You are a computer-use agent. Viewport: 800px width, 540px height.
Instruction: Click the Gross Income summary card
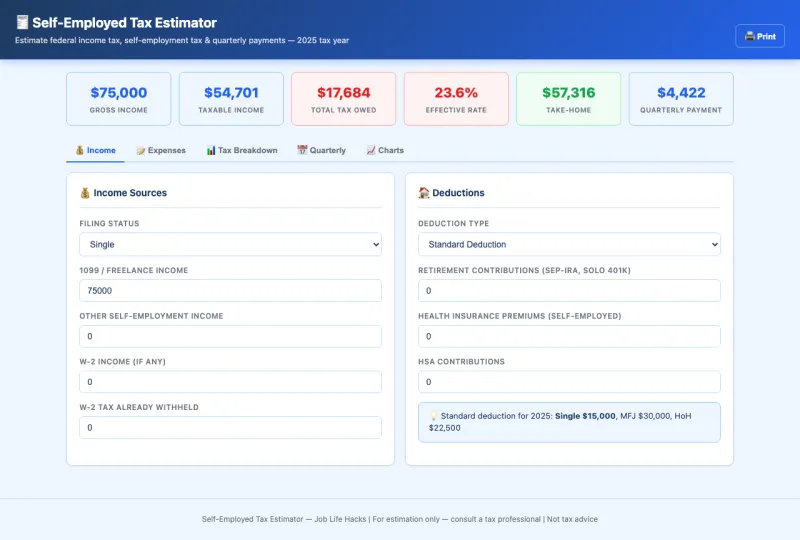click(x=118, y=99)
